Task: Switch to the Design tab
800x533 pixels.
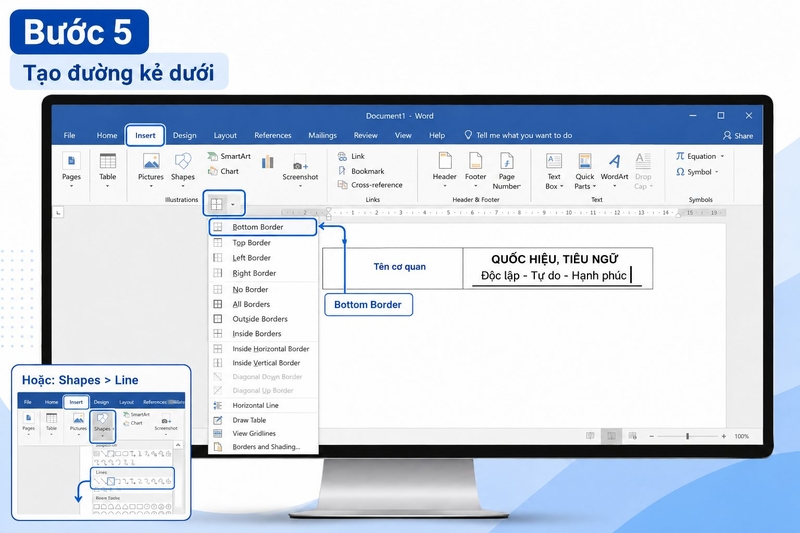Action: [x=185, y=135]
